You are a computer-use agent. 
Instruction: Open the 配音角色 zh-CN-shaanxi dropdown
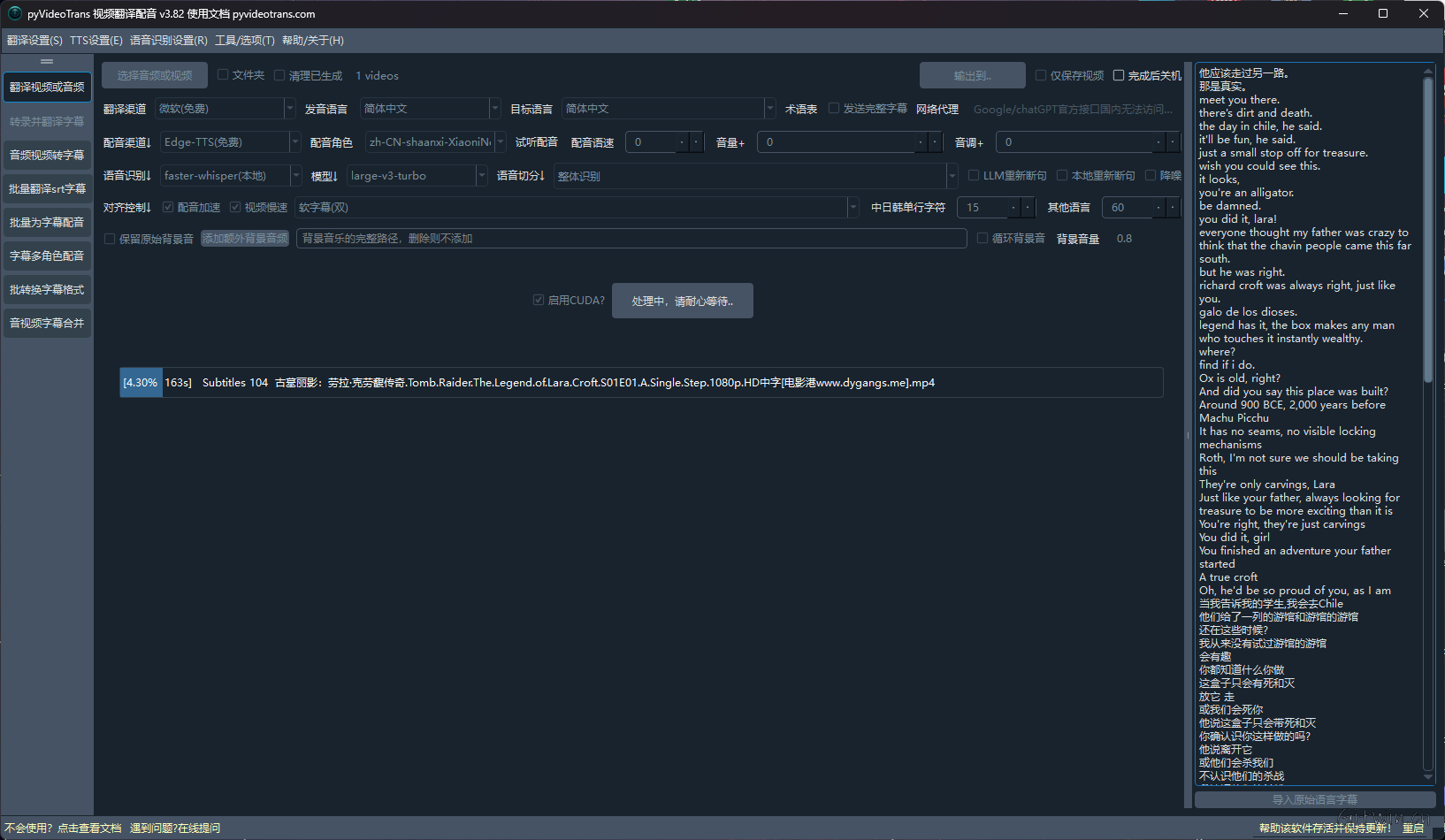[x=436, y=142]
